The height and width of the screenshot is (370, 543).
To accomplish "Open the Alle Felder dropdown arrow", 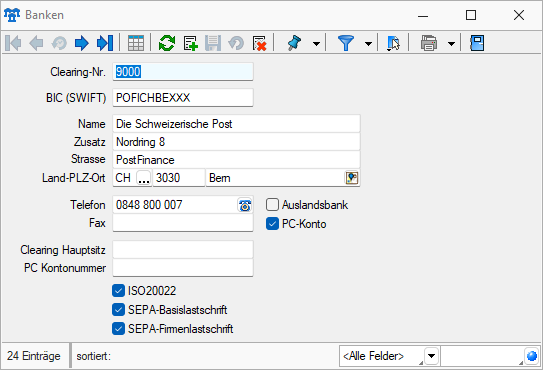I will tap(431, 356).
